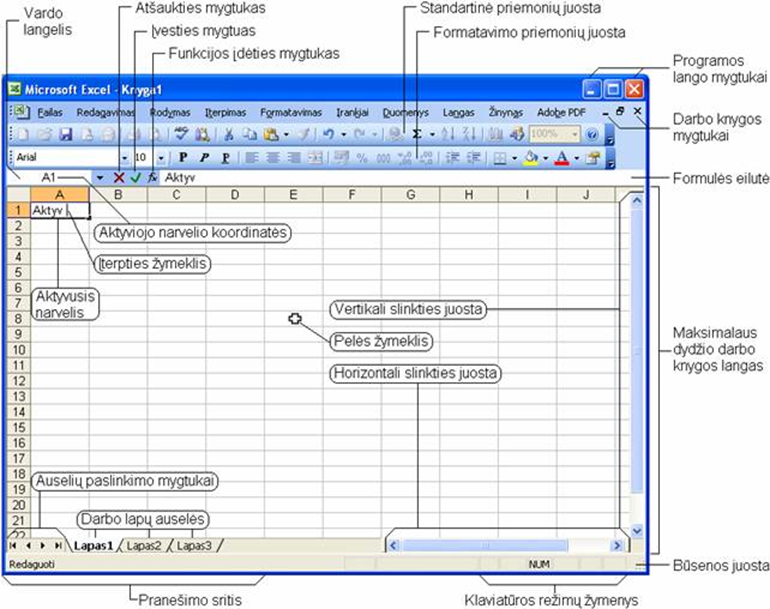770x609 pixels.
Task: Open the 100% zoom dropdown
Action: 574,134
